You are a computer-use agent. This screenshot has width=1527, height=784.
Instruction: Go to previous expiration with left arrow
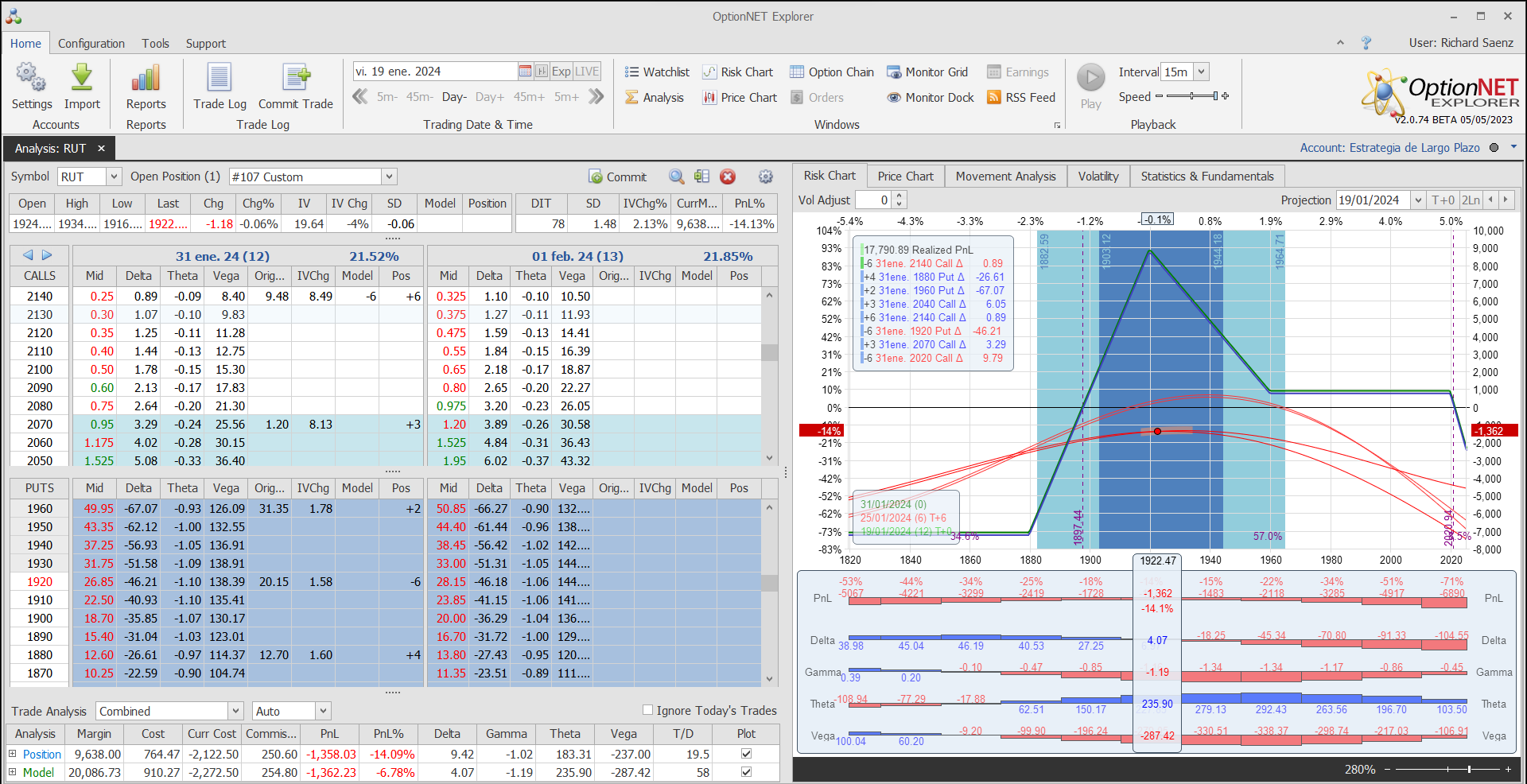[x=28, y=255]
